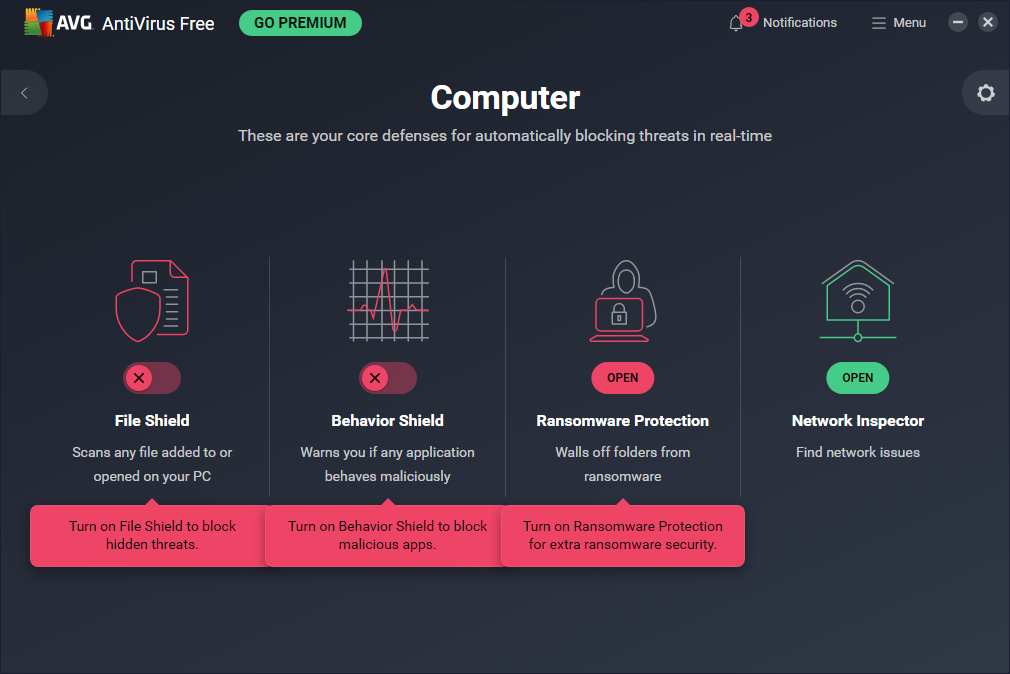This screenshot has width=1010, height=674.
Task: Click the Network Inspector heading
Action: point(858,421)
